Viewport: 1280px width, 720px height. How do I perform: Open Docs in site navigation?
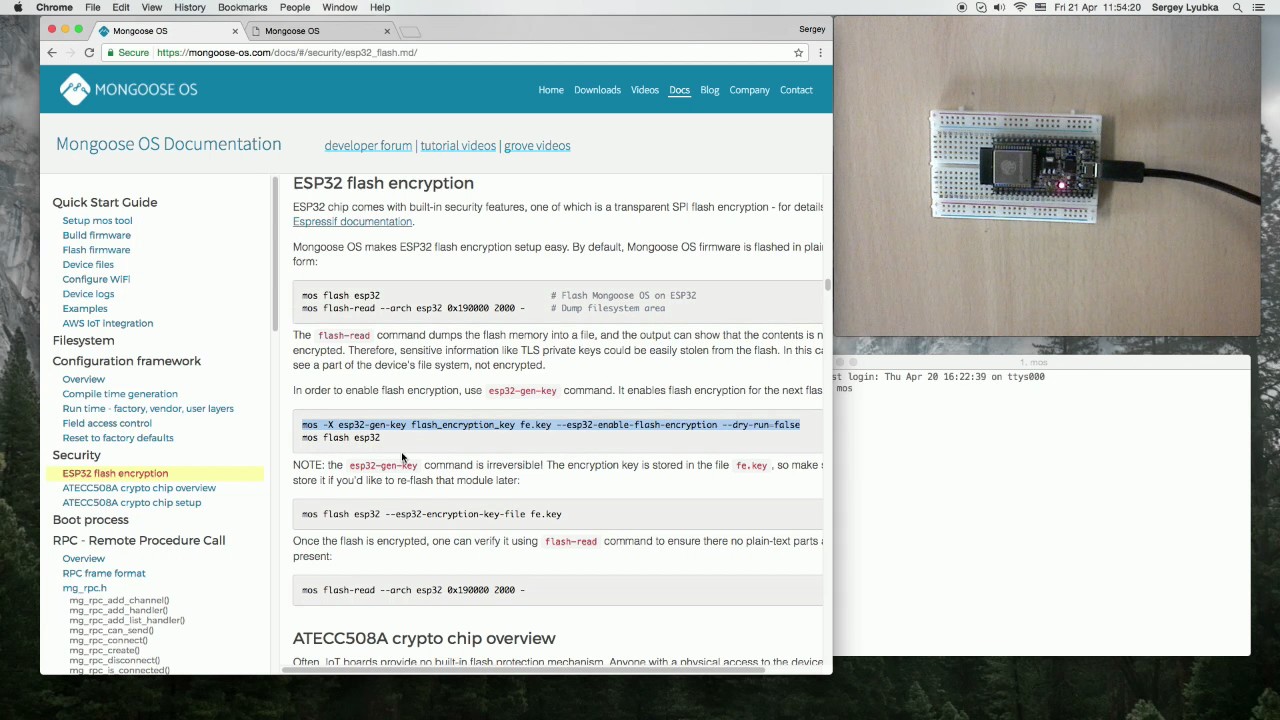(679, 90)
